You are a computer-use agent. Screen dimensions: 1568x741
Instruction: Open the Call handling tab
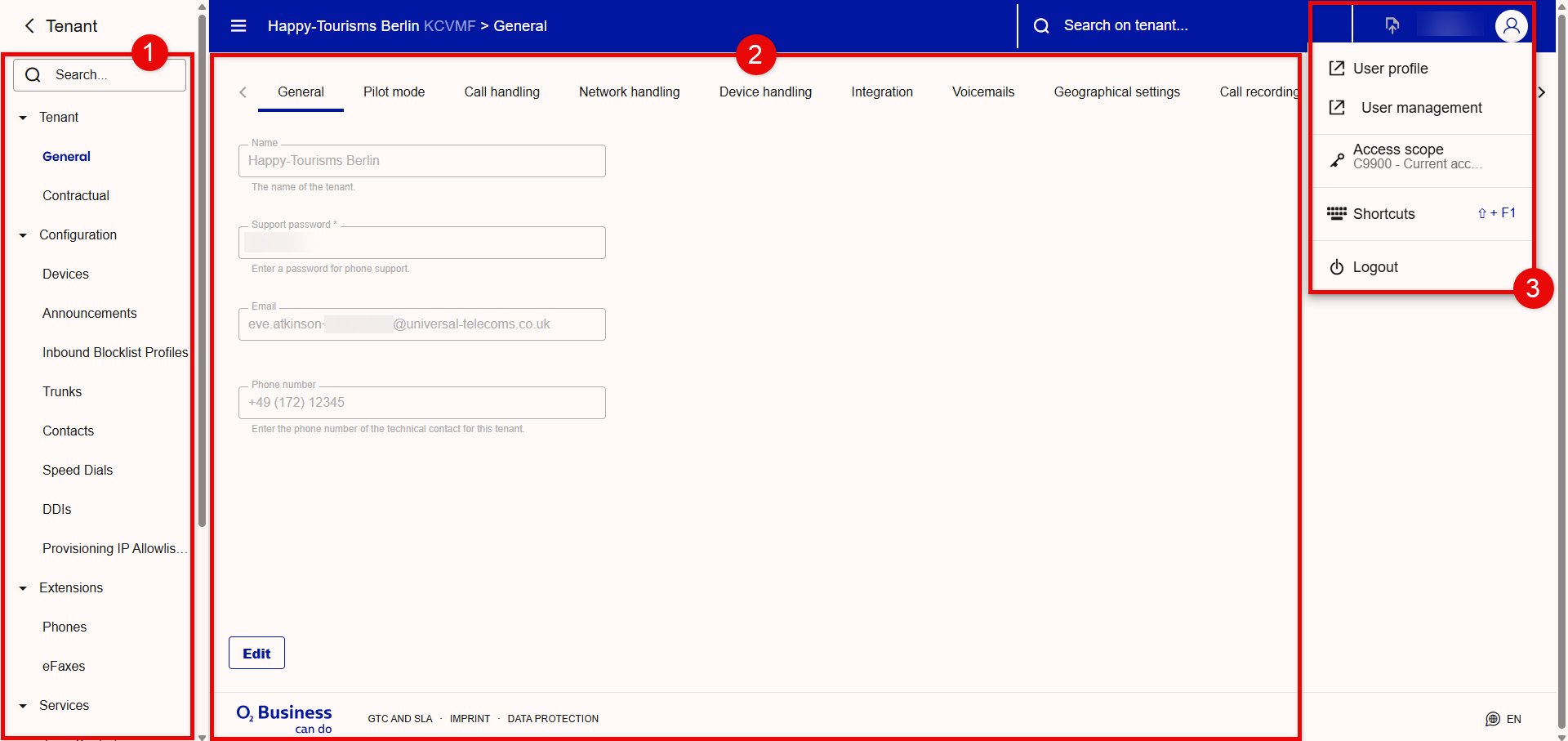[x=501, y=92]
